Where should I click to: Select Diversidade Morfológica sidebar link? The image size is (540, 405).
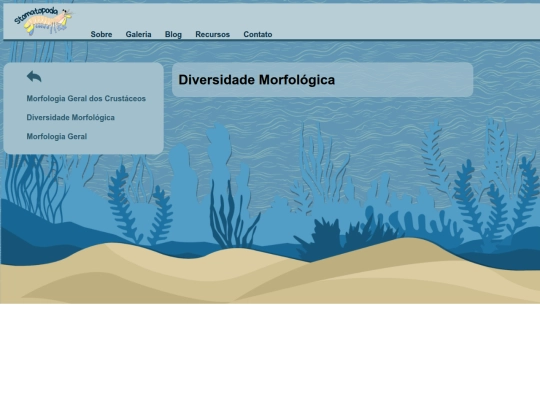coord(71,117)
